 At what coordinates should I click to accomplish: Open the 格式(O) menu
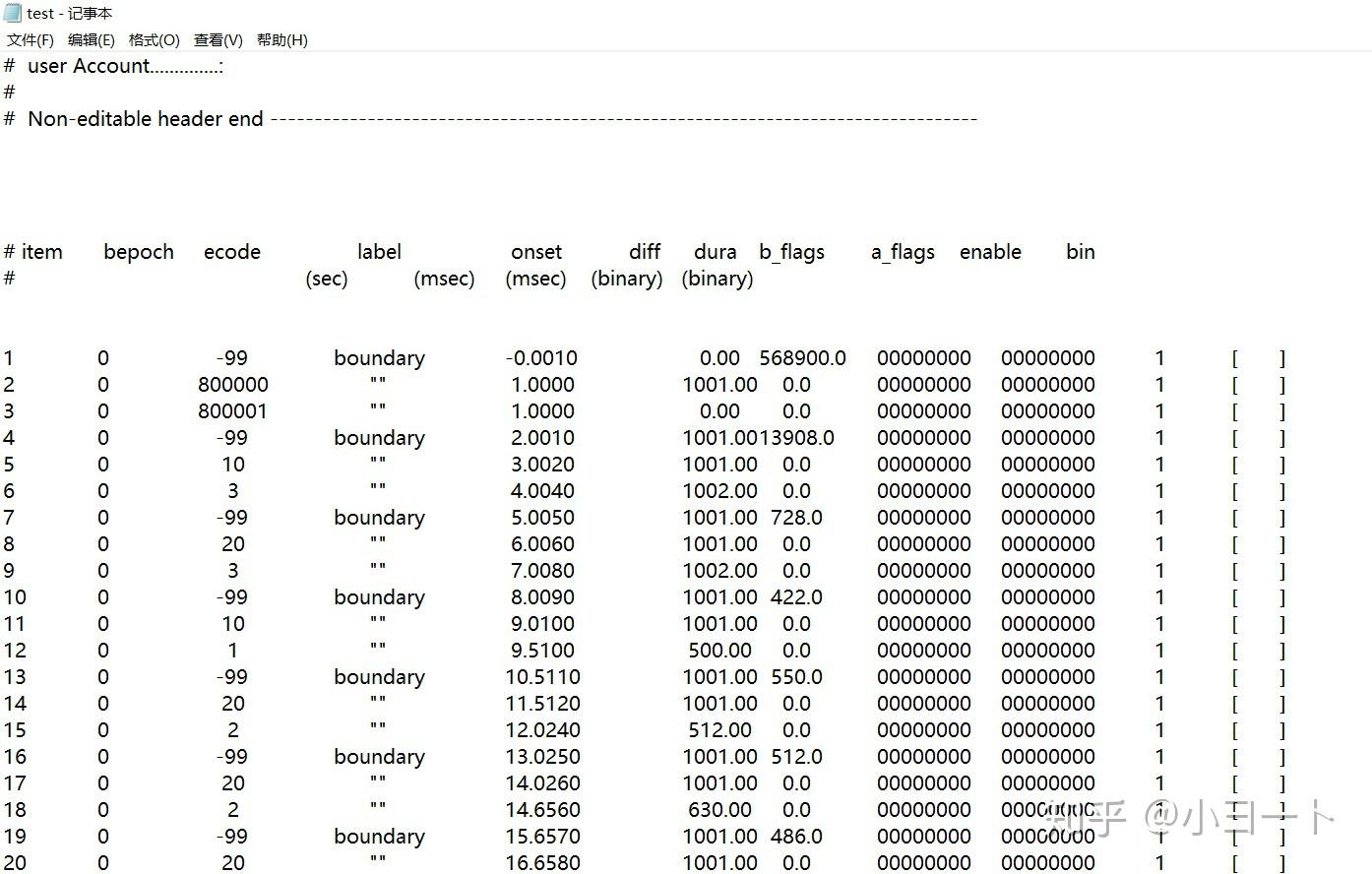pyautogui.click(x=154, y=40)
